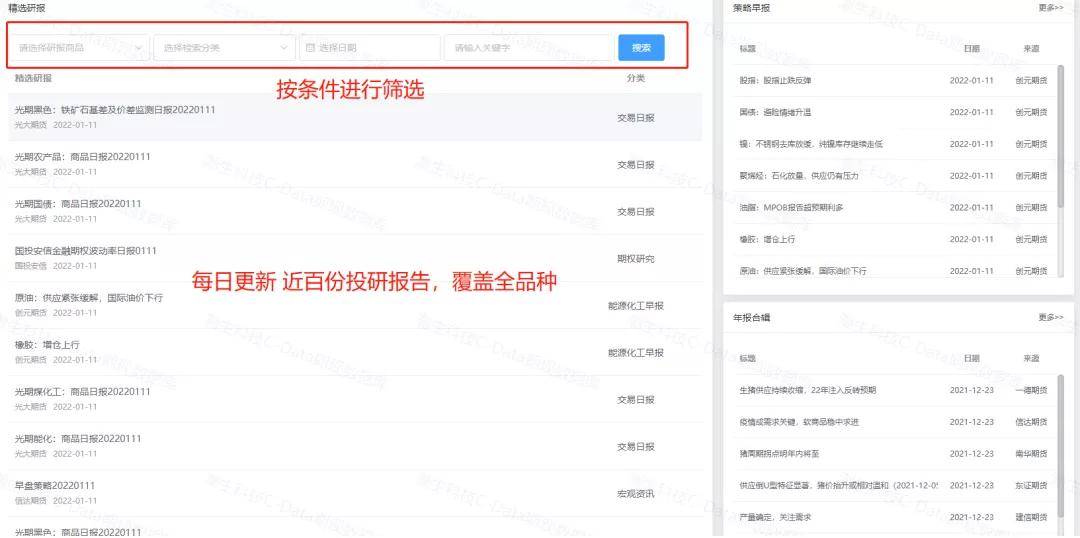Click 建信期货 source in 年报合辑

1031,517
